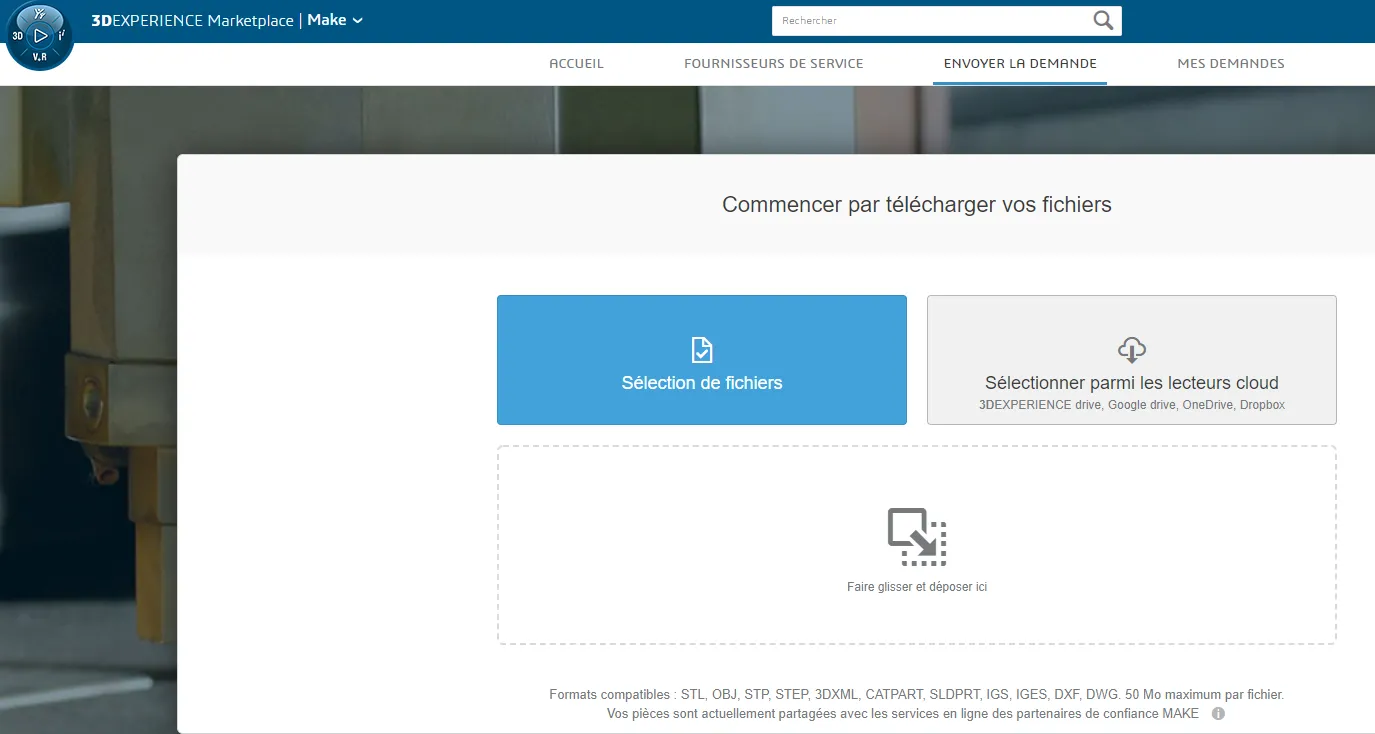The height and width of the screenshot is (734, 1375).
Task: Click the document checkmark file icon
Action: (x=702, y=350)
